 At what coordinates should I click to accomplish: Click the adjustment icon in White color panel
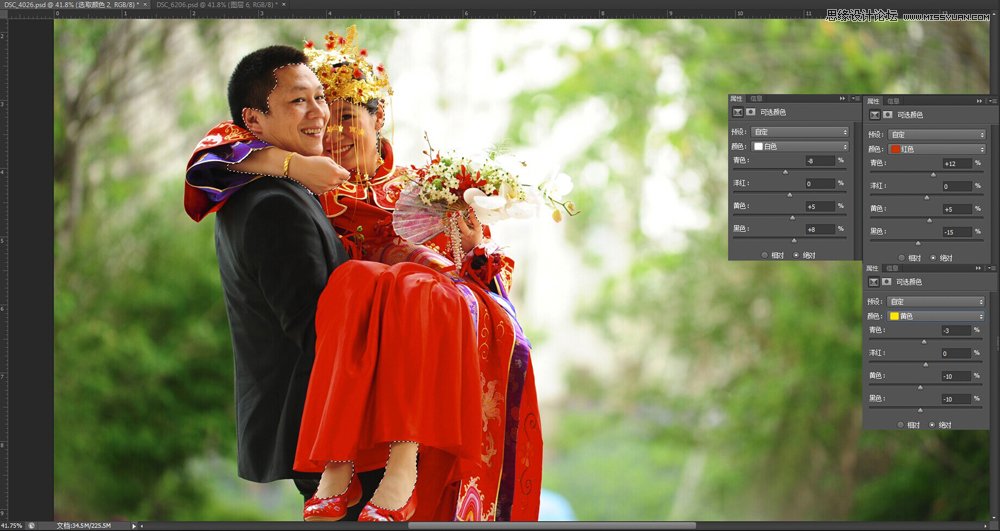(738, 112)
